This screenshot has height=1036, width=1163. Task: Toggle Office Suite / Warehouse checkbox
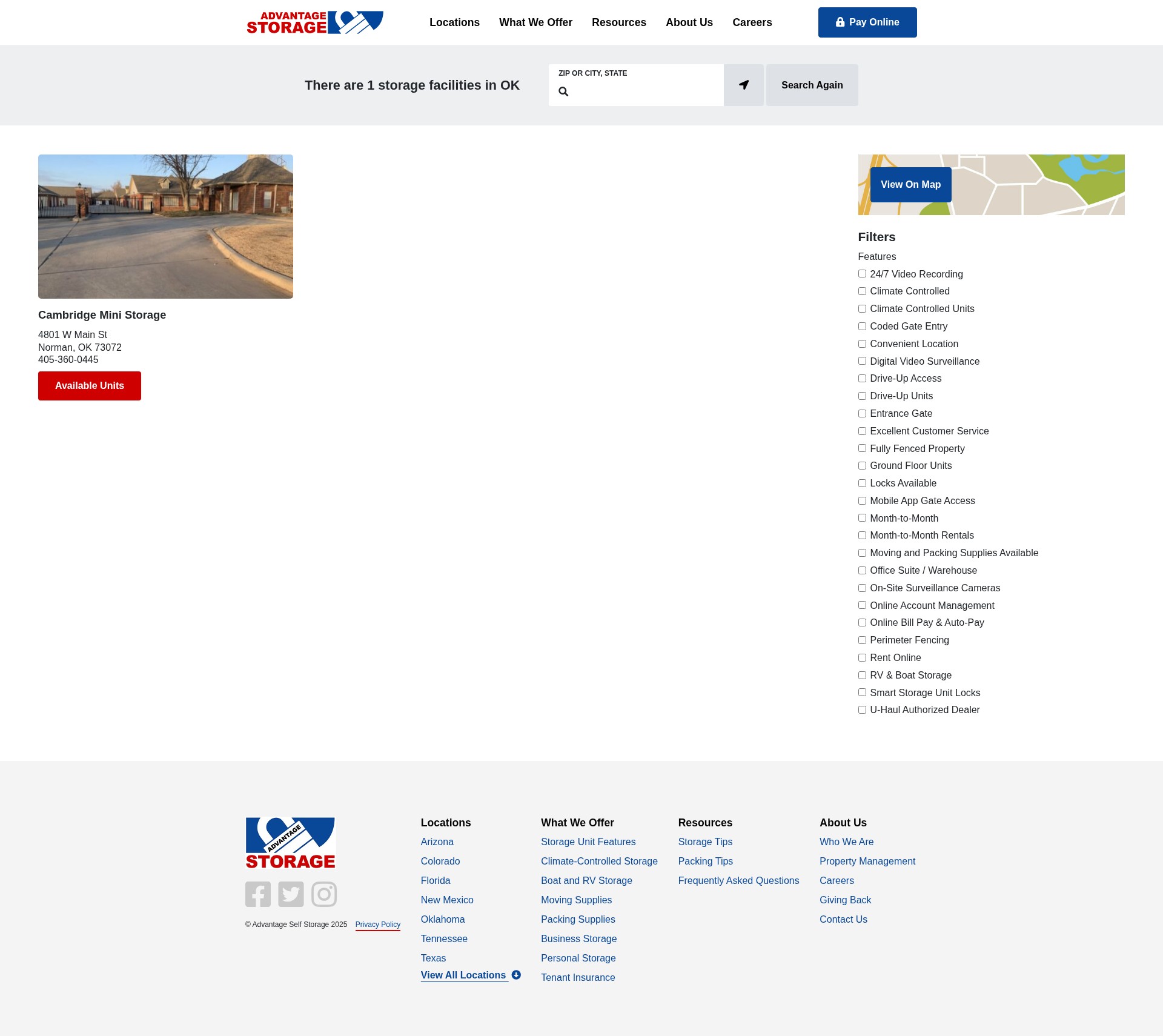(862, 571)
